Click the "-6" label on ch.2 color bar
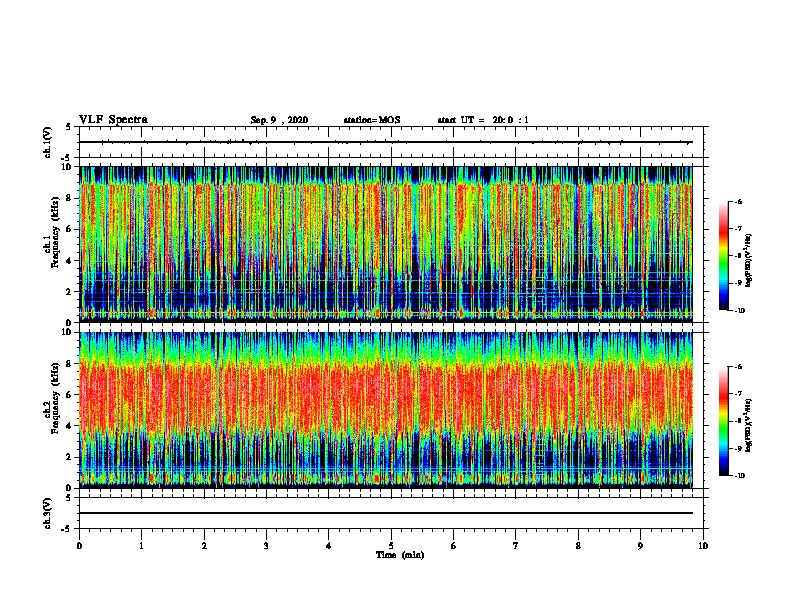 point(738,367)
